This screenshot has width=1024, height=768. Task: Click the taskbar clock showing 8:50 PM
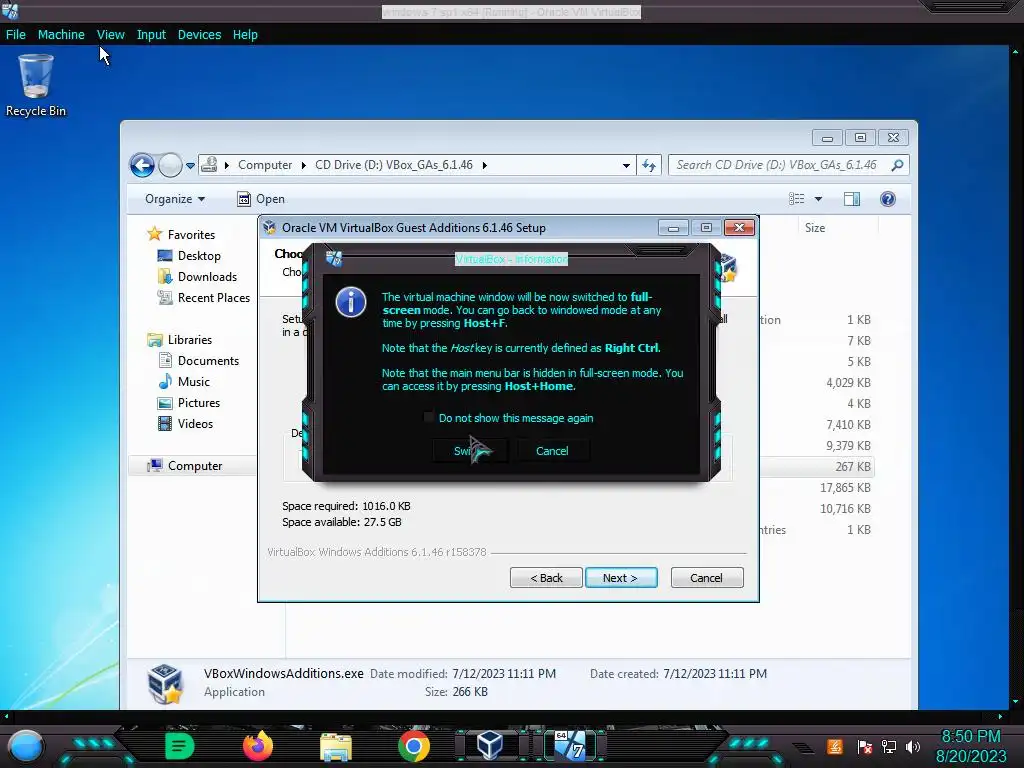point(970,737)
